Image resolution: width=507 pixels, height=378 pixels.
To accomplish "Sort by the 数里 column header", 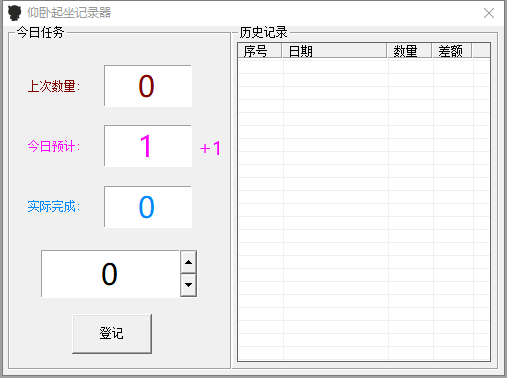I will (409, 51).
